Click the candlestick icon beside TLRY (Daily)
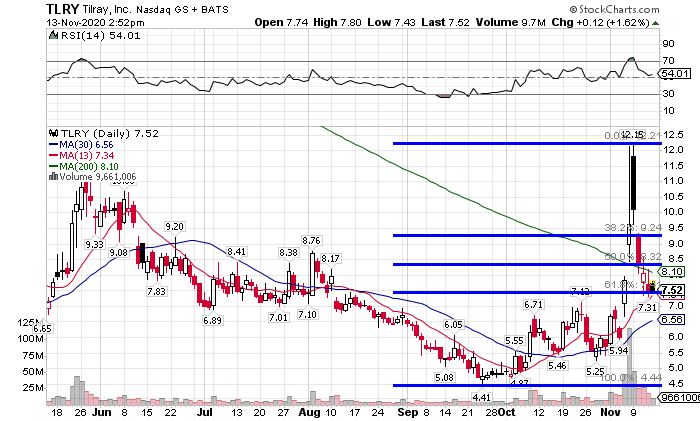Image resolution: width=700 pixels, height=421 pixels. (54, 133)
